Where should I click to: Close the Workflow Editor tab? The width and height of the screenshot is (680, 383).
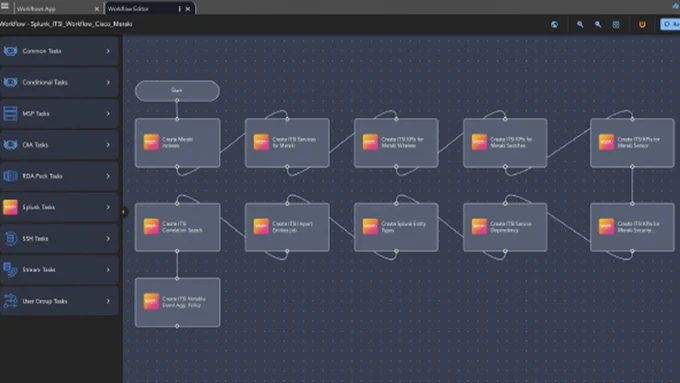tap(188, 9)
